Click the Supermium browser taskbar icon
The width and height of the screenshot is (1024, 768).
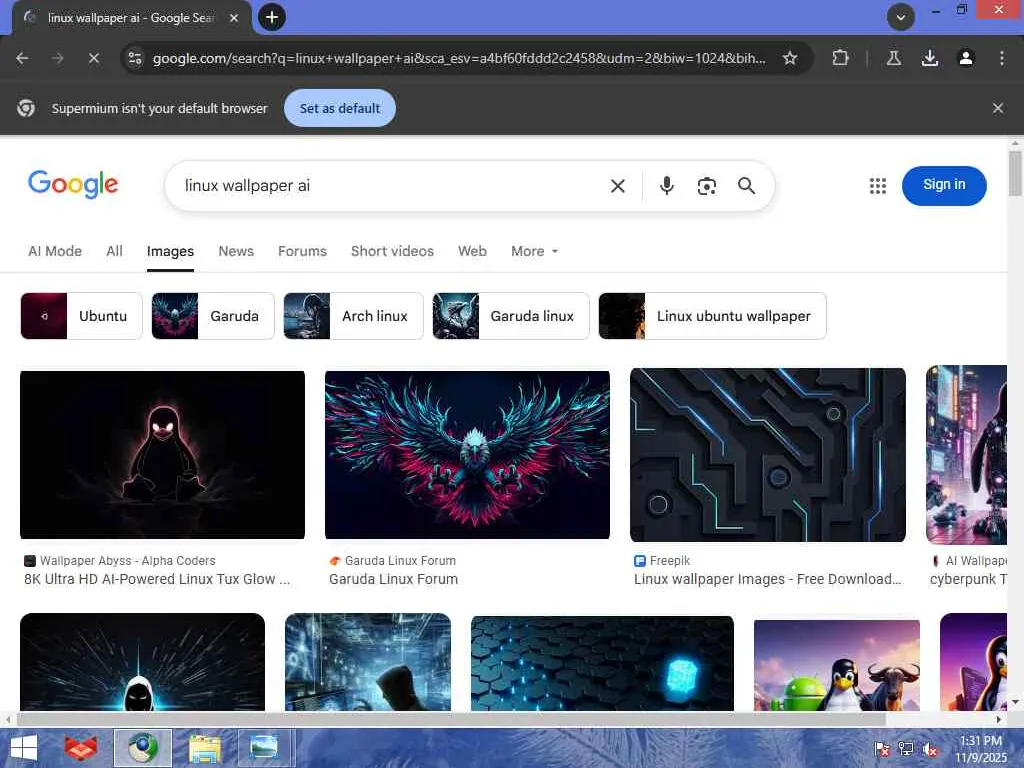tap(143, 748)
